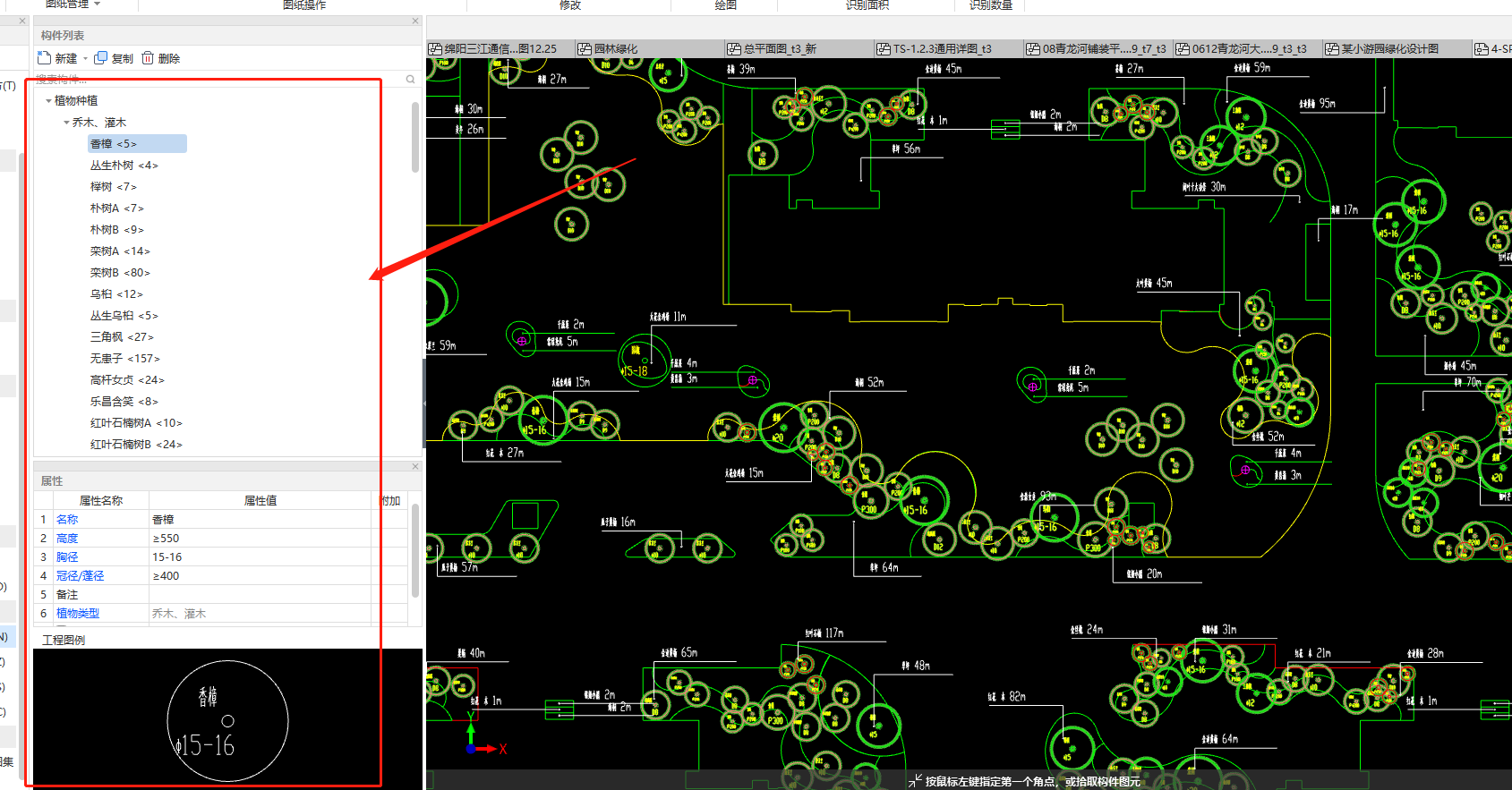Open the 新建 dropdown arrow
The image size is (1512, 790).
click(x=86, y=59)
